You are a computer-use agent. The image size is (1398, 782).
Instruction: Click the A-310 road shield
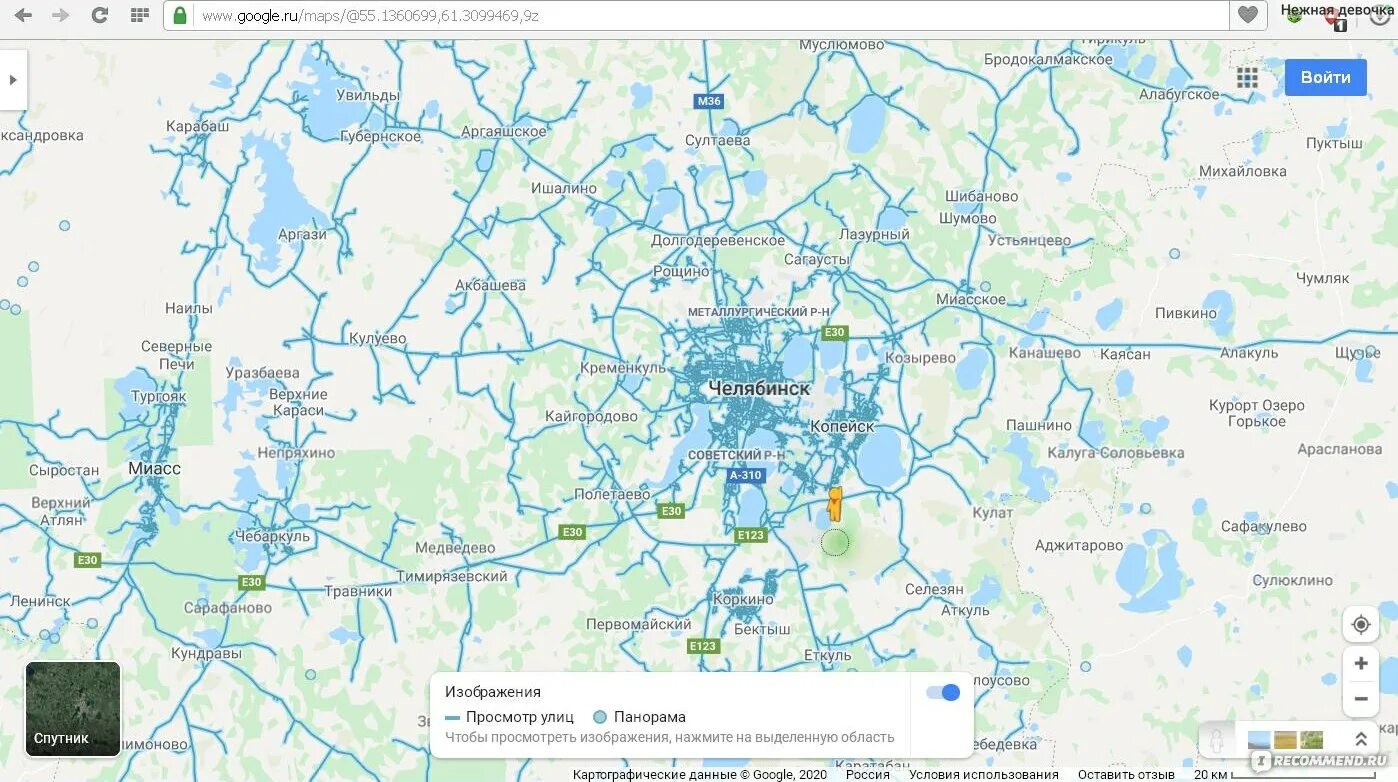pyautogui.click(x=745, y=476)
